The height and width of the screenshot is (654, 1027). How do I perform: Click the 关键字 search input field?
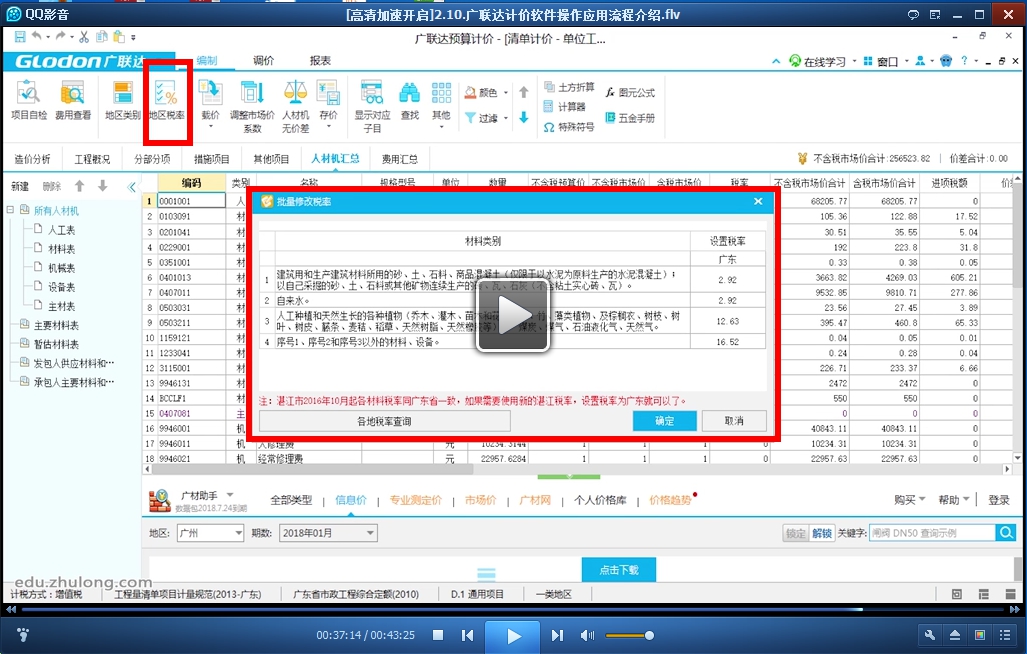pos(932,533)
